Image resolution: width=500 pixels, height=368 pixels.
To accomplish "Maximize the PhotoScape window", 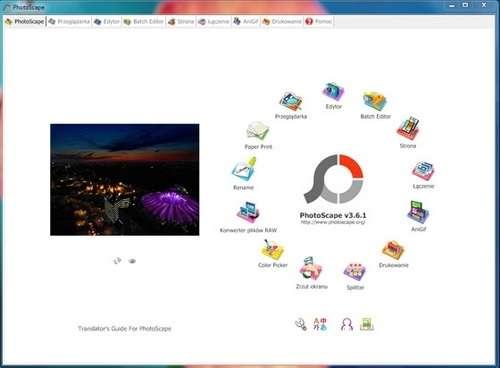I will point(466,5).
